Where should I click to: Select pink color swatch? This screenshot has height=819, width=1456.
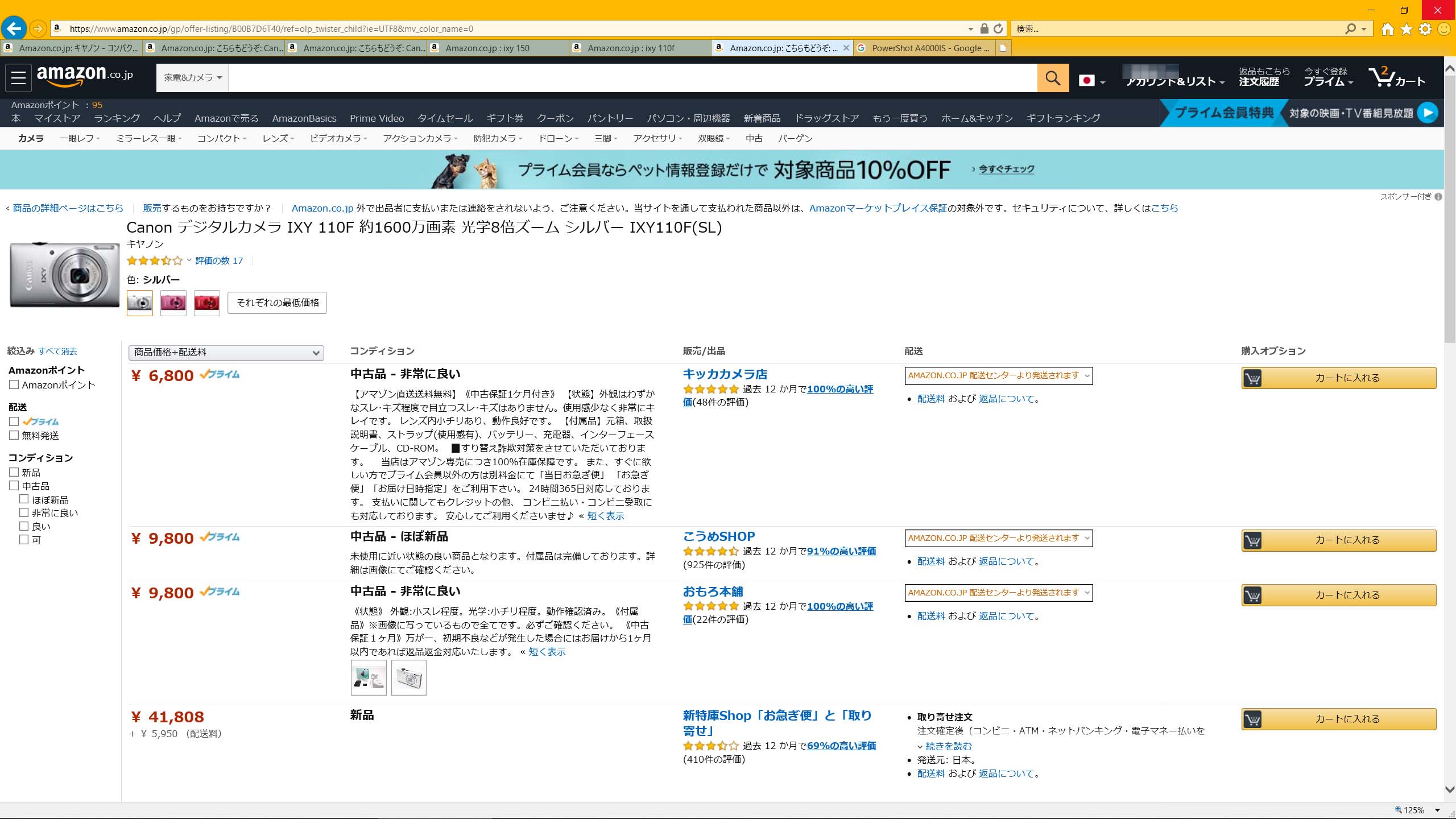(173, 303)
